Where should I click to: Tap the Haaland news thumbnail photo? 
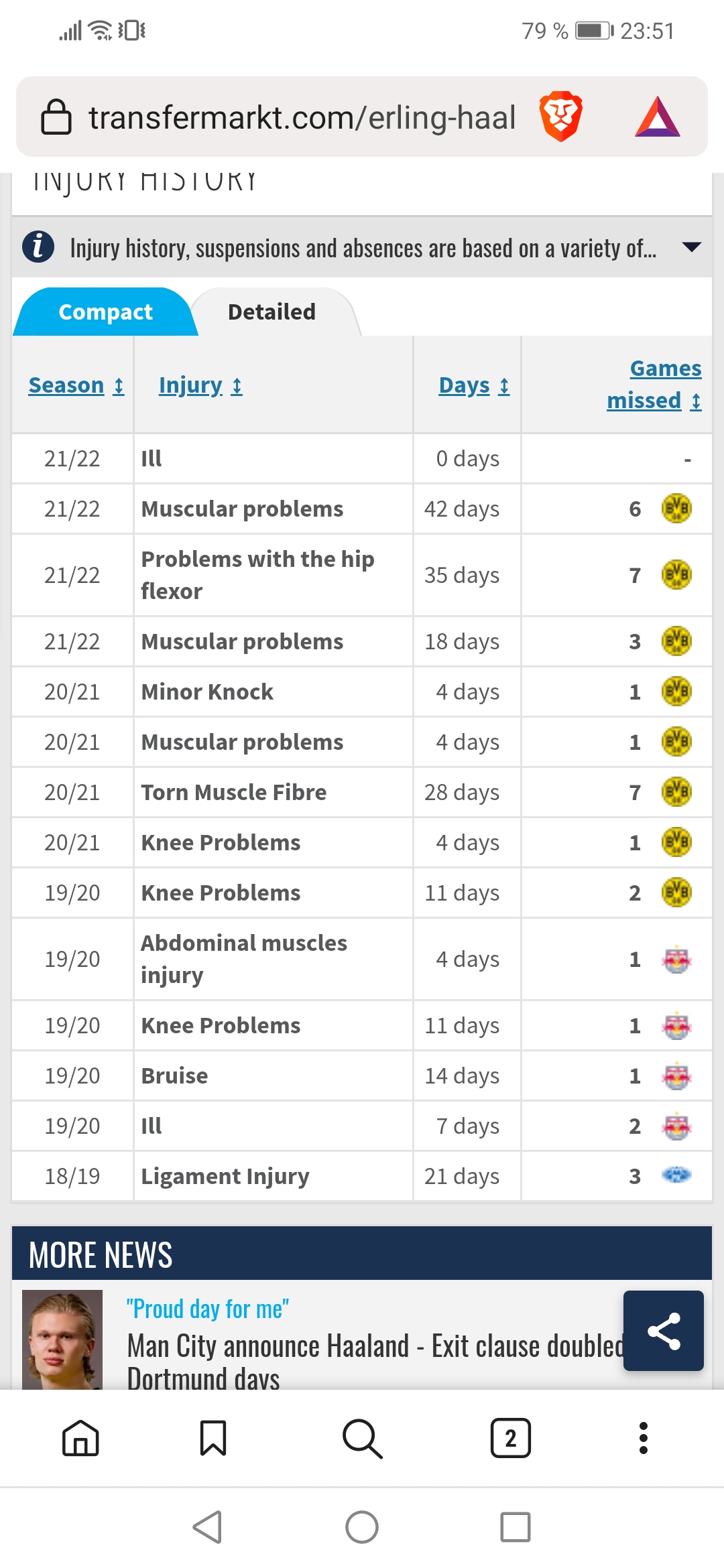click(x=62, y=1340)
